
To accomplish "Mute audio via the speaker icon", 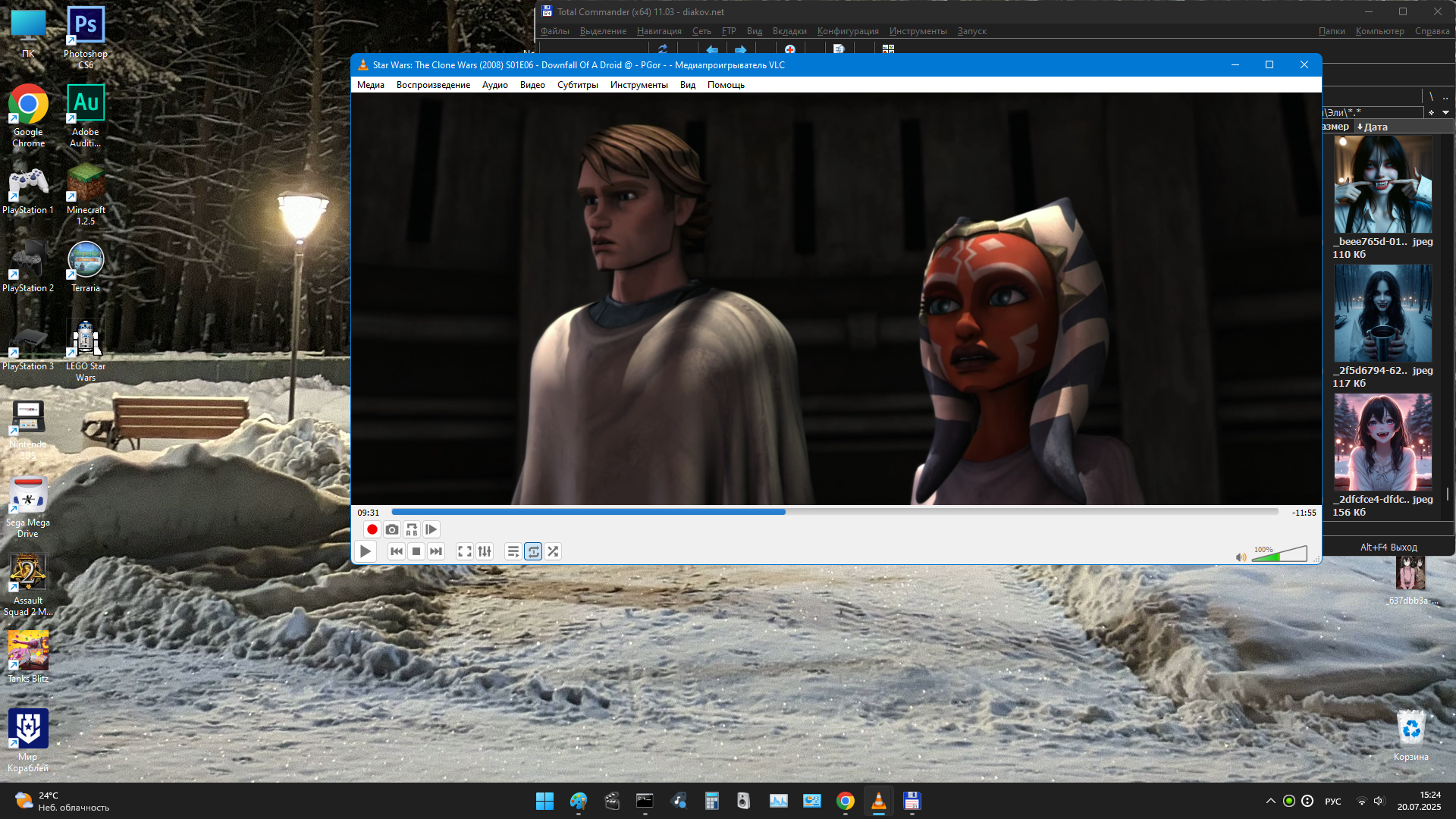I will point(1241,557).
